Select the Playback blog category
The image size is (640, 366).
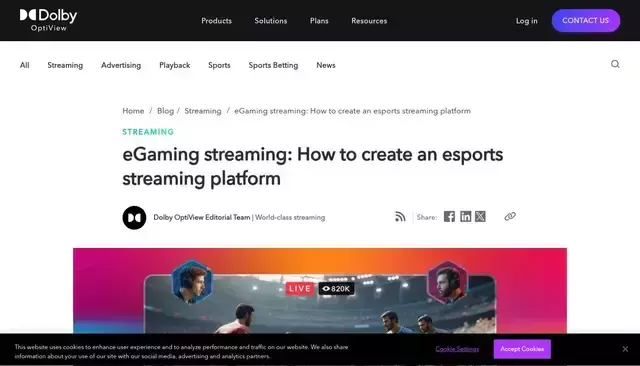(x=175, y=65)
